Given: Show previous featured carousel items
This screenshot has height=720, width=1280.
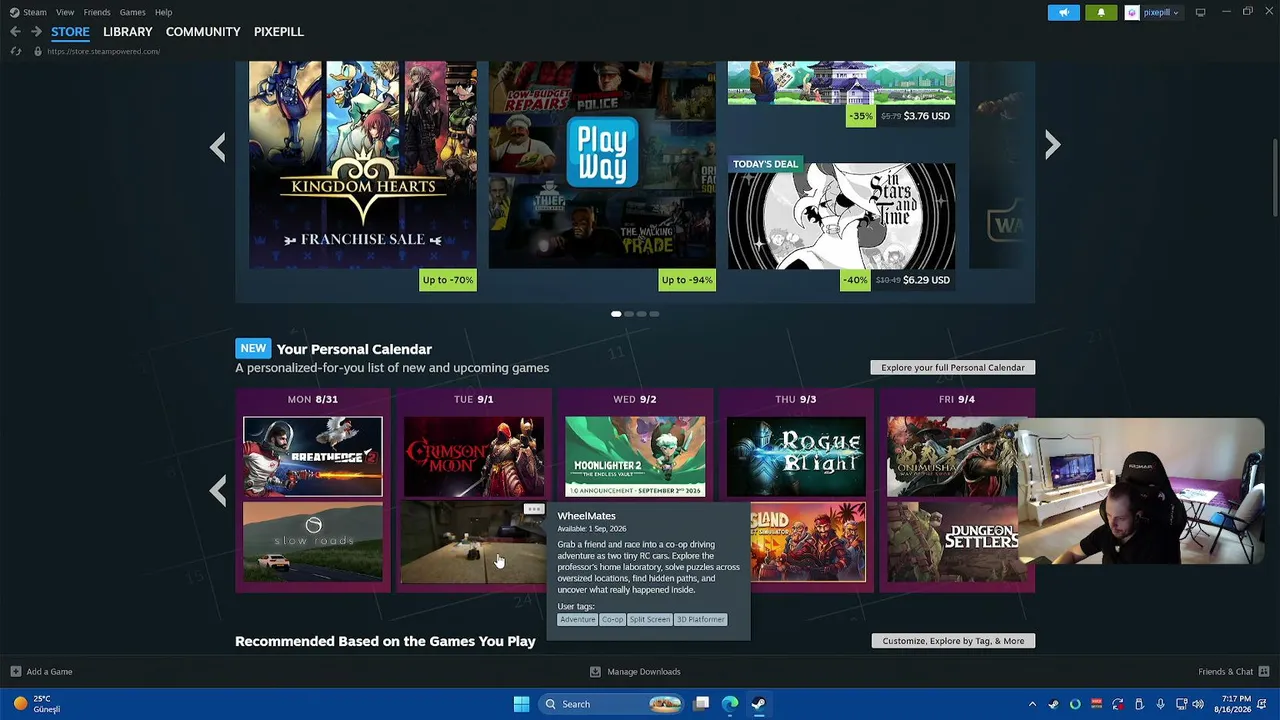Looking at the screenshot, I should click(218, 147).
